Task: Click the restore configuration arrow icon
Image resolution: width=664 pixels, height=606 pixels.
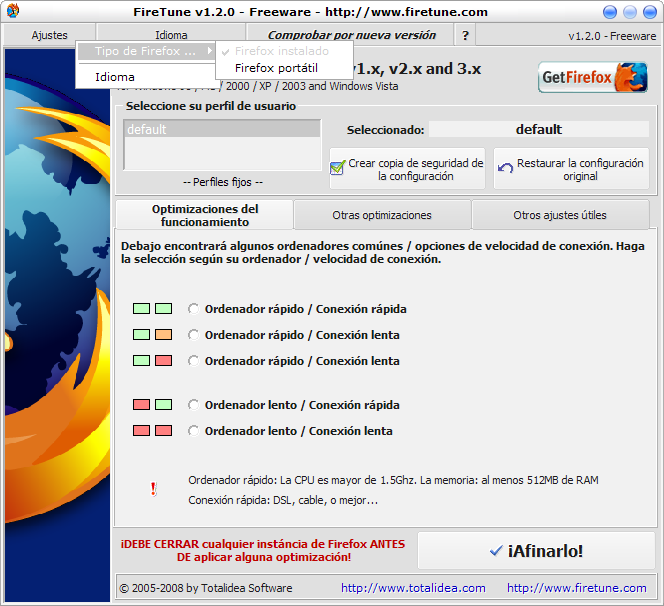Action: pyautogui.click(x=505, y=168)
